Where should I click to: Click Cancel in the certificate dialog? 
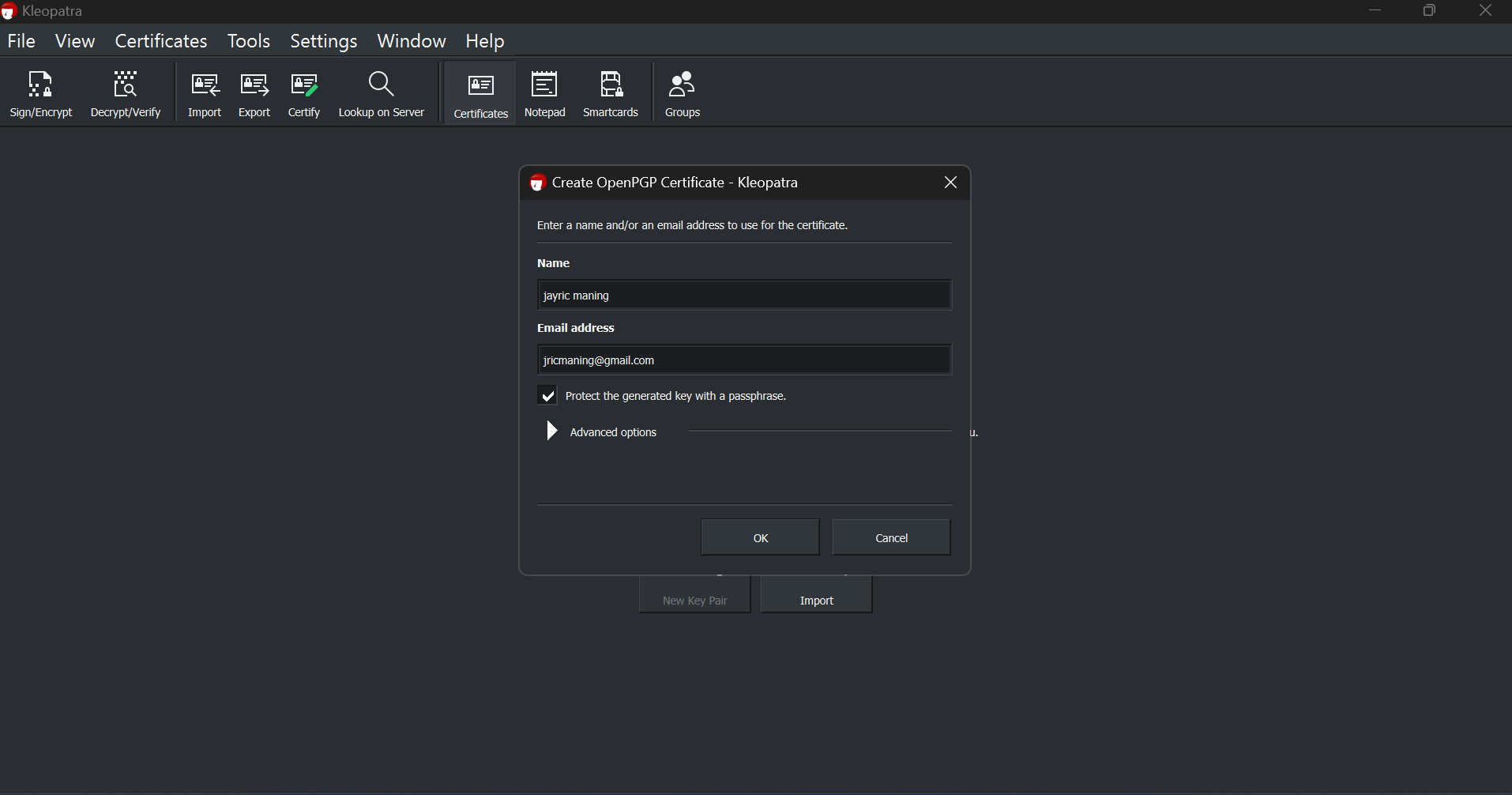(x=892, y=537)
